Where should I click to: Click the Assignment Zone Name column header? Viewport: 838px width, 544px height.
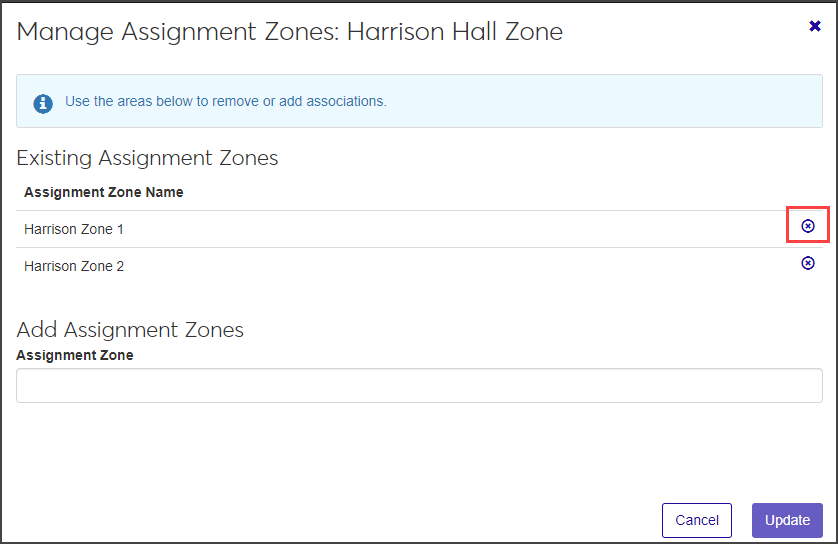pyautogui.click(x=104, y=192)
